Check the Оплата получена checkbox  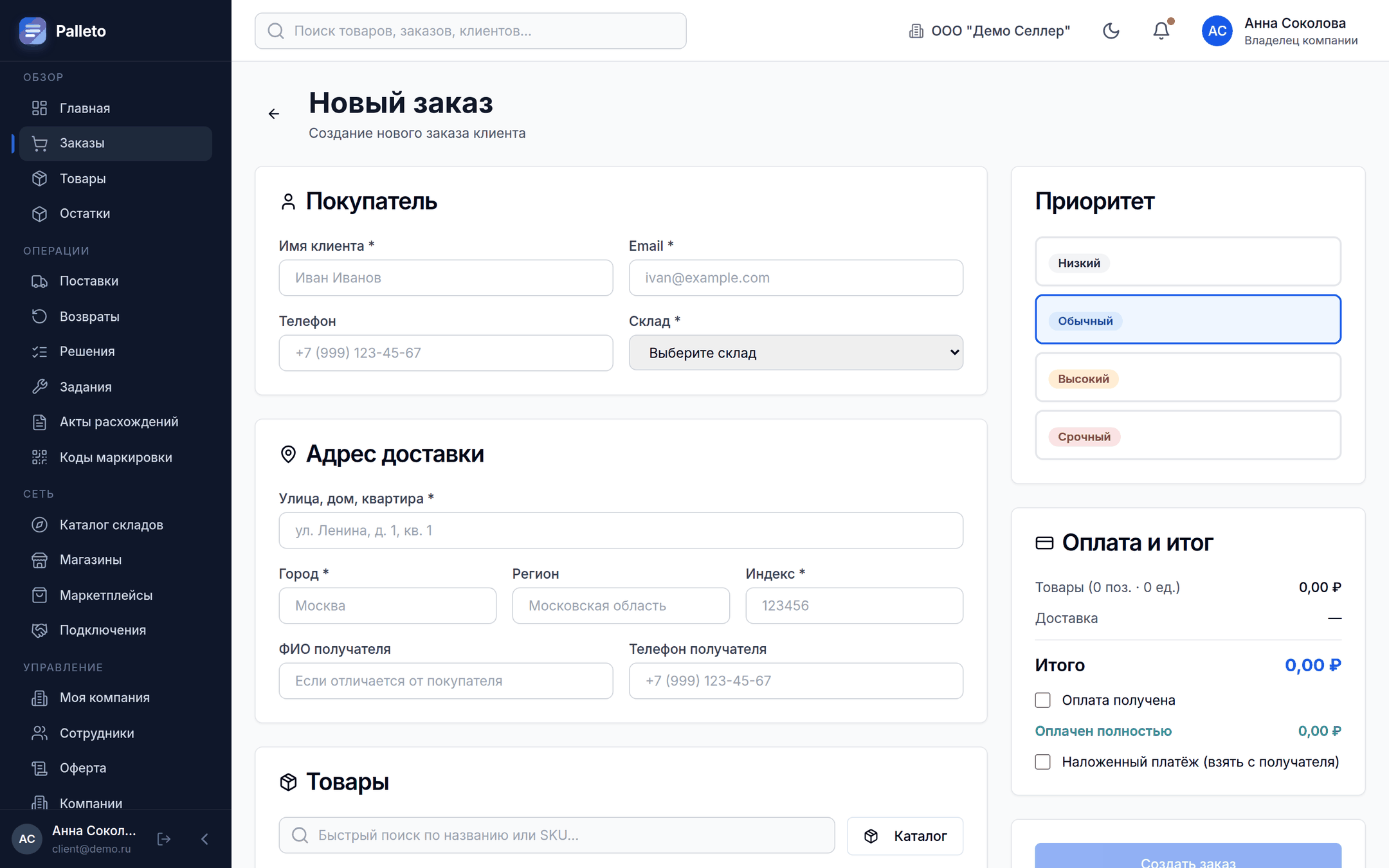pyautogui.click(x=1043, y=700)
